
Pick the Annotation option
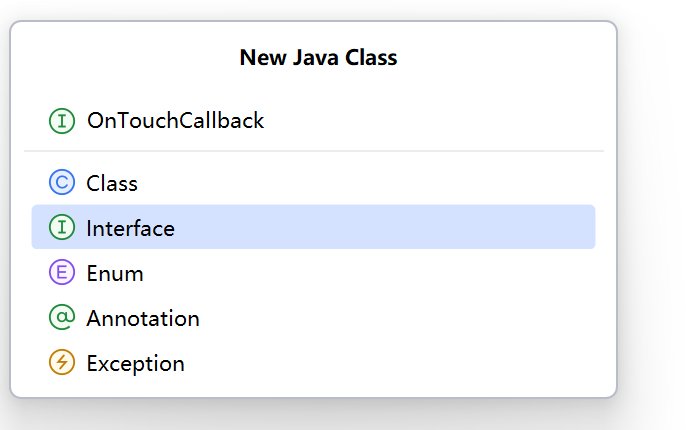click(x=313, y=318)
